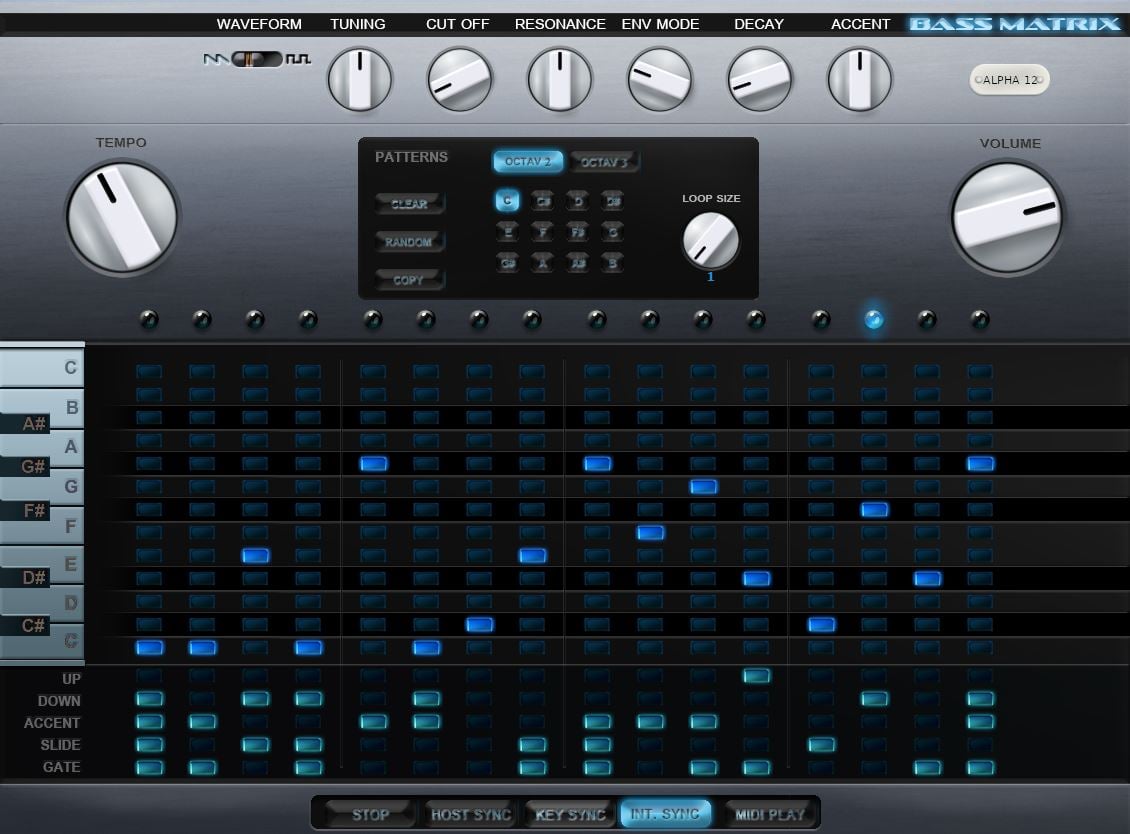Click the Cut Off knob
1130x834 pixels.
(459, 80)
